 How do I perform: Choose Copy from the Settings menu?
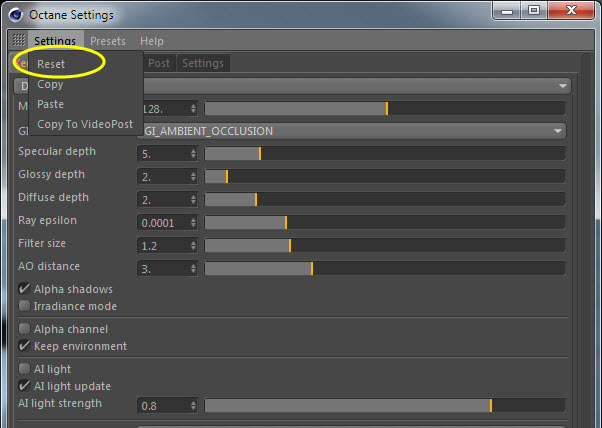tap(50, 84)
